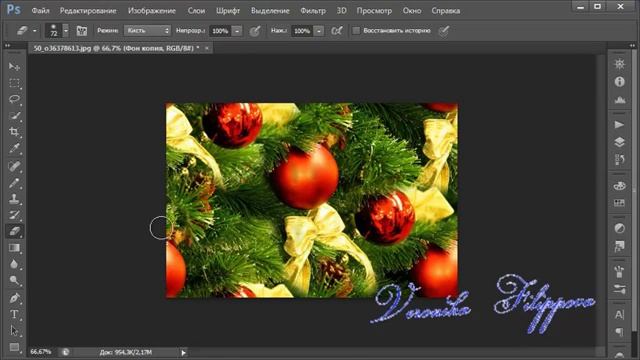The width and height of the screenshot is (640, 360).
Task: Open the Шрифт menu
Action: point(228,11)
